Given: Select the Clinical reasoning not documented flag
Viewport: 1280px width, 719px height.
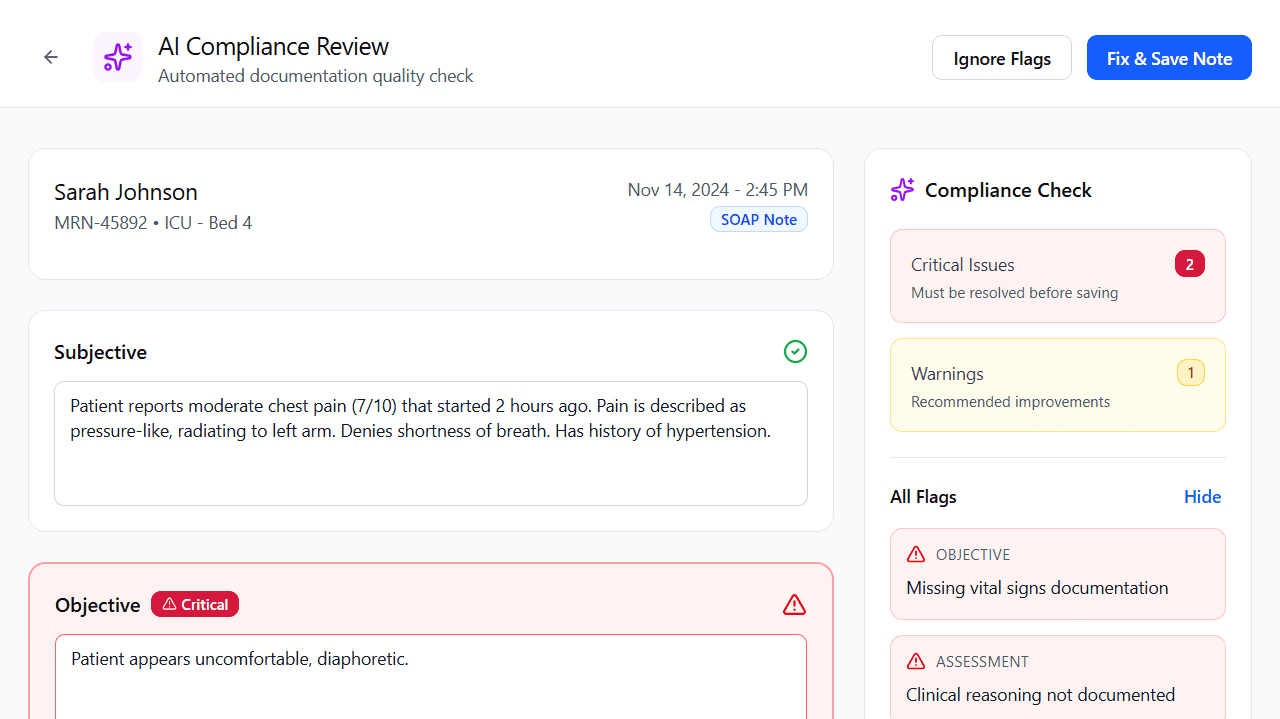Looking at the screenshot, I should pyautogui.click(x=1058, y=677).
